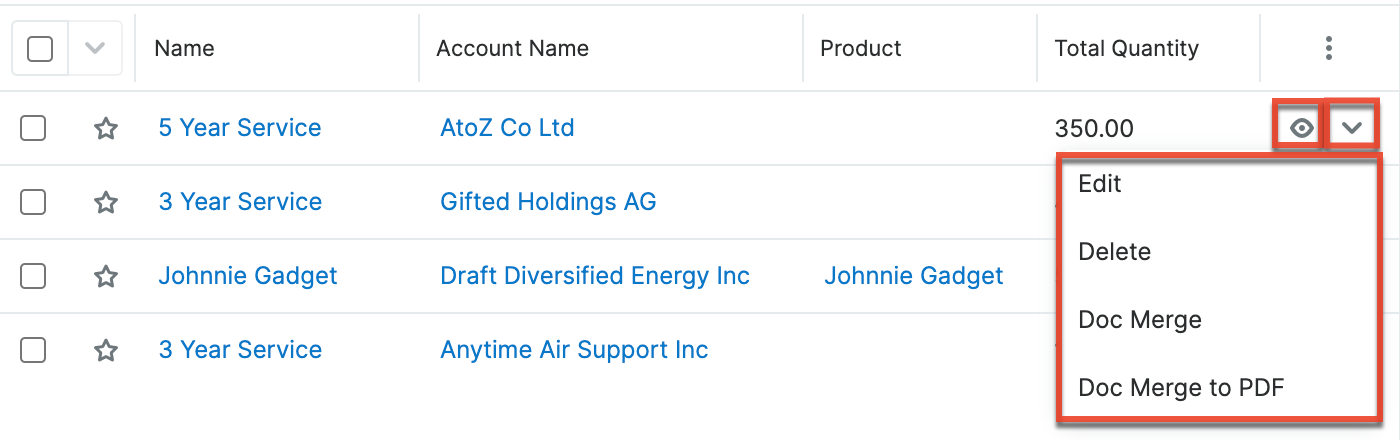Select the 5 Year Service checkbox
Viewport: 1400px width, 440px height.
(x=33, y=128)
